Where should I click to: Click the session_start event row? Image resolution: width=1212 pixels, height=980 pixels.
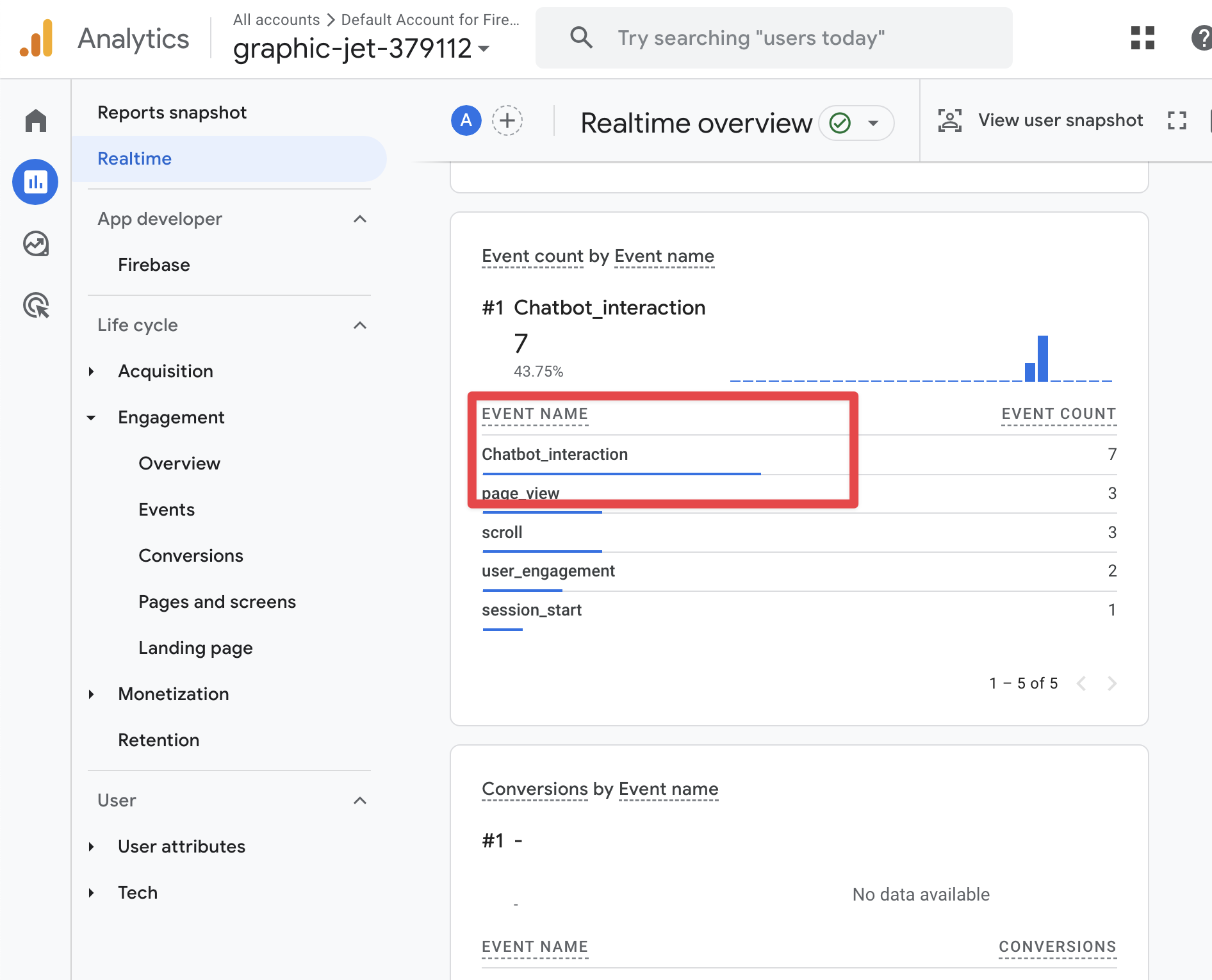[x=799, y=610]
